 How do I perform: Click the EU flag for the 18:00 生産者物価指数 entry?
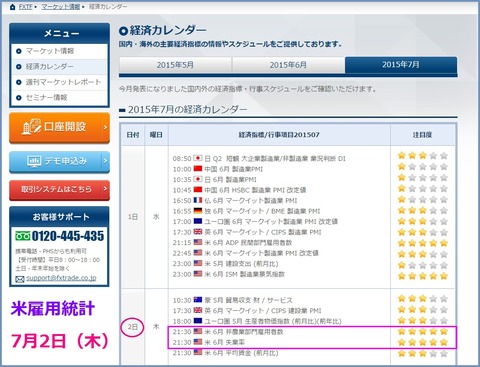tap(198, 321)
